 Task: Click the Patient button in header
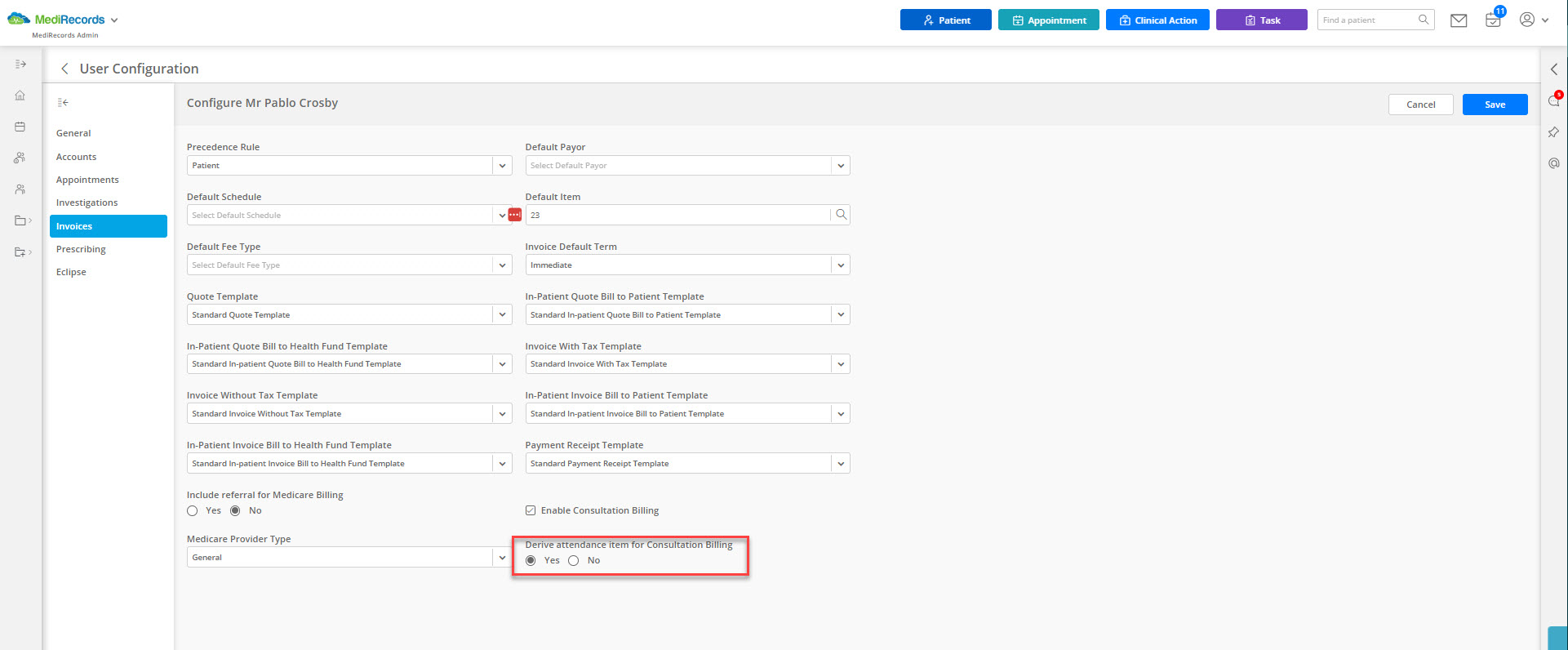[x=946, y=20]
